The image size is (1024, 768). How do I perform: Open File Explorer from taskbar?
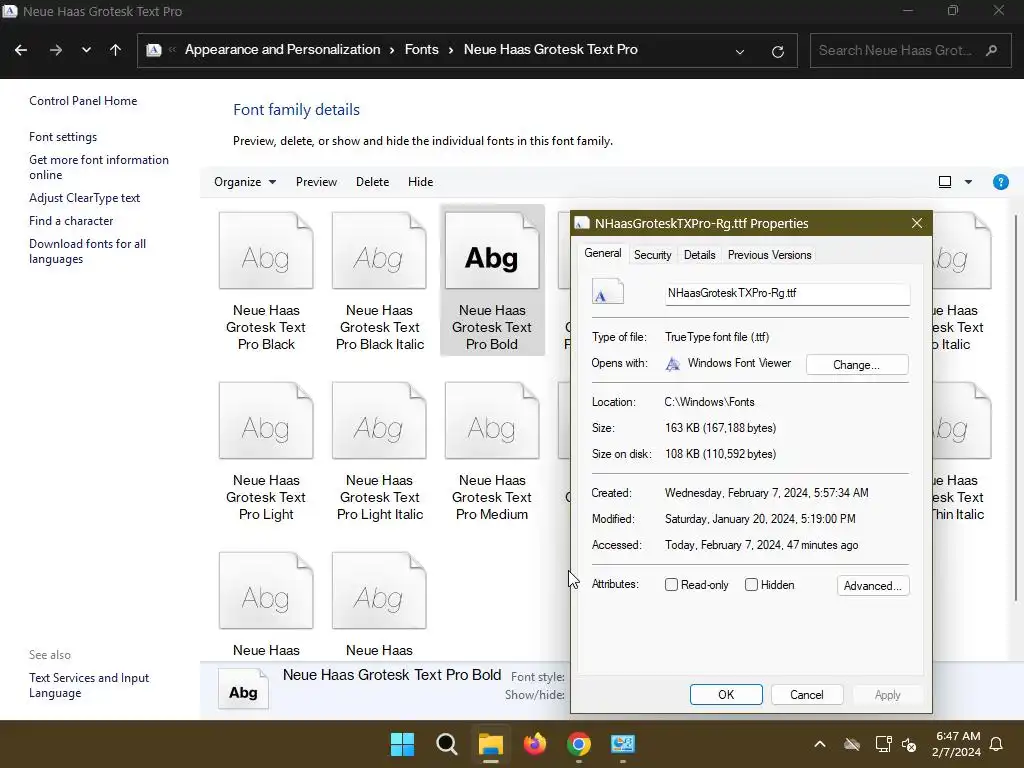pyautogui.click(x=490, y=744)
